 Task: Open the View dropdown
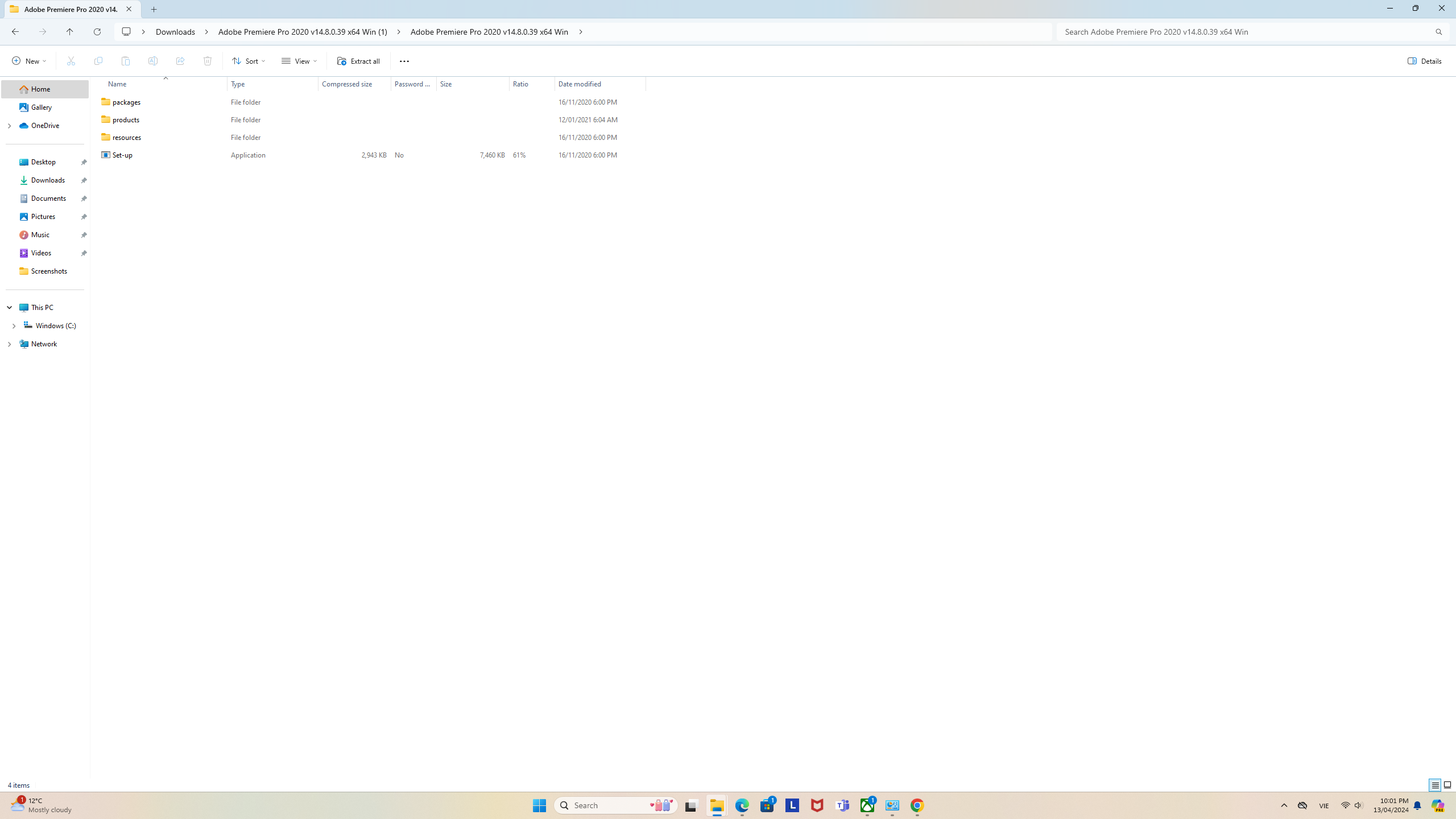point(299,61)
